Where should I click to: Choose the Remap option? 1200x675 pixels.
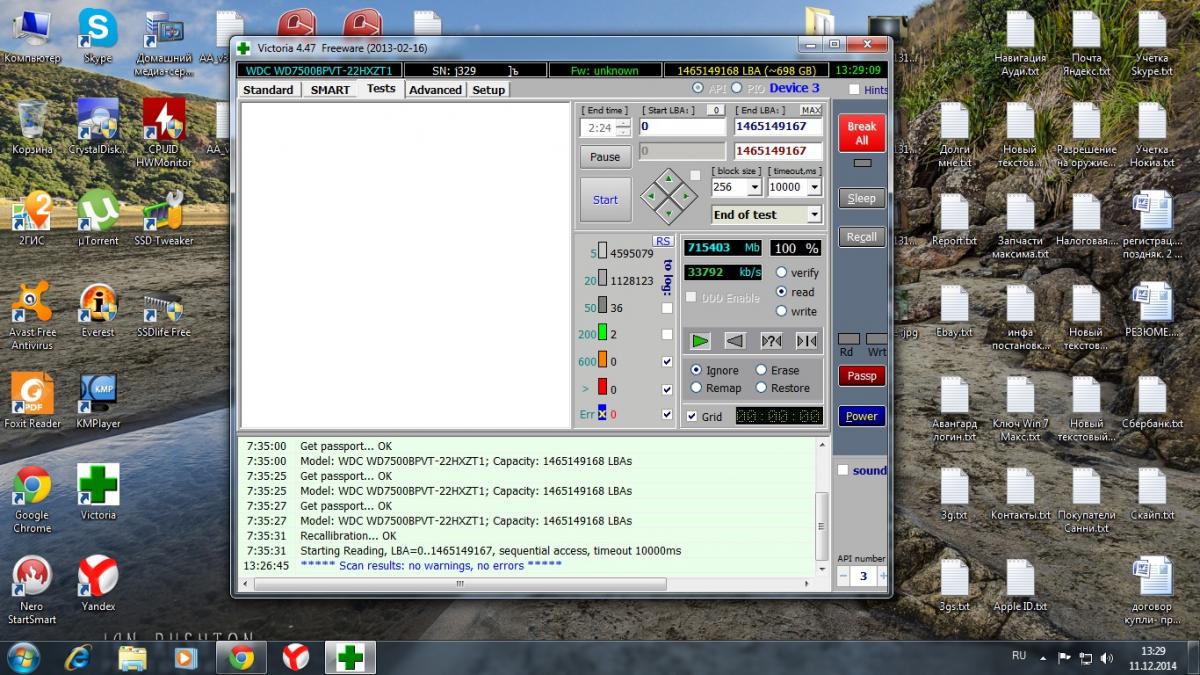696,388
